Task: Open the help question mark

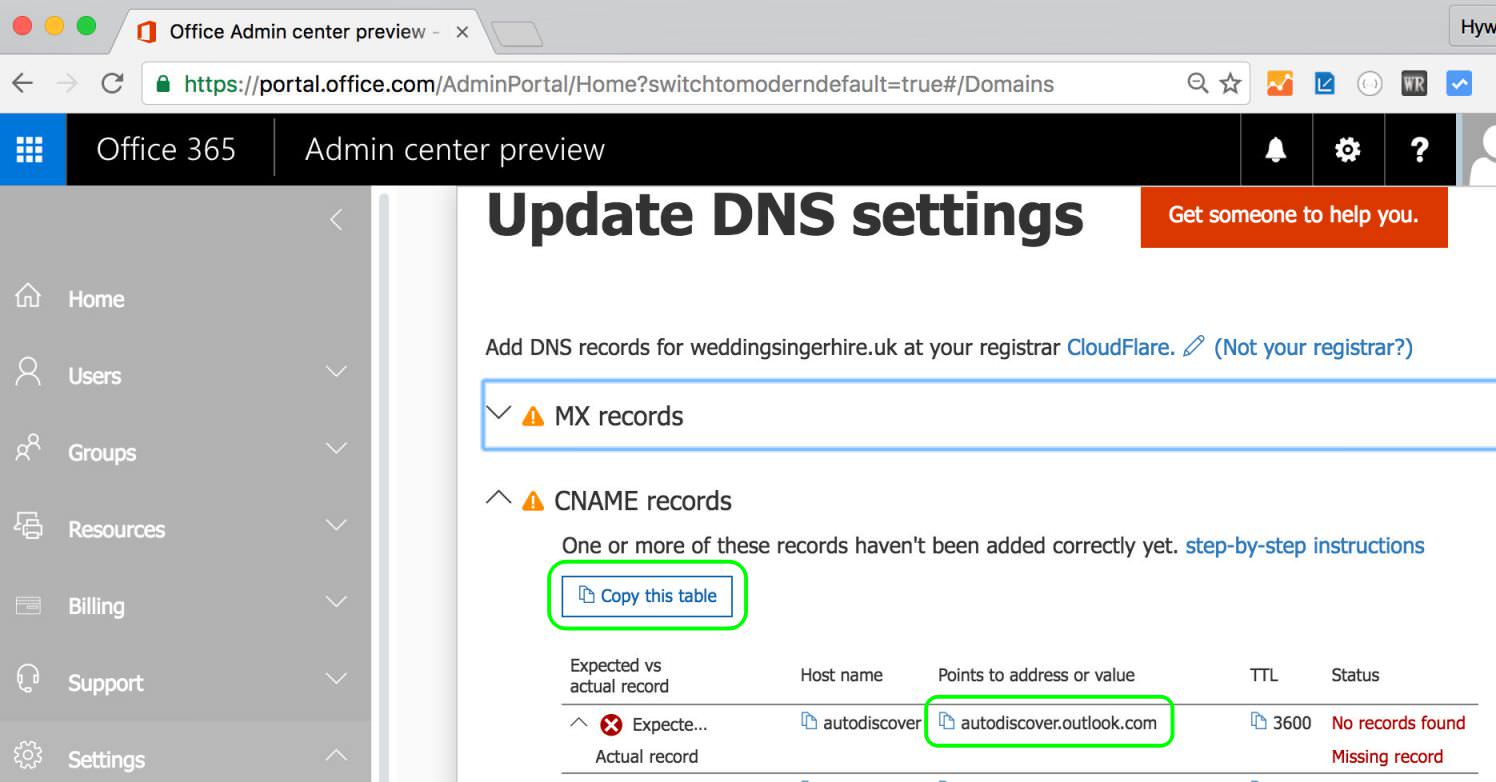Action: tap(1419, 150)
